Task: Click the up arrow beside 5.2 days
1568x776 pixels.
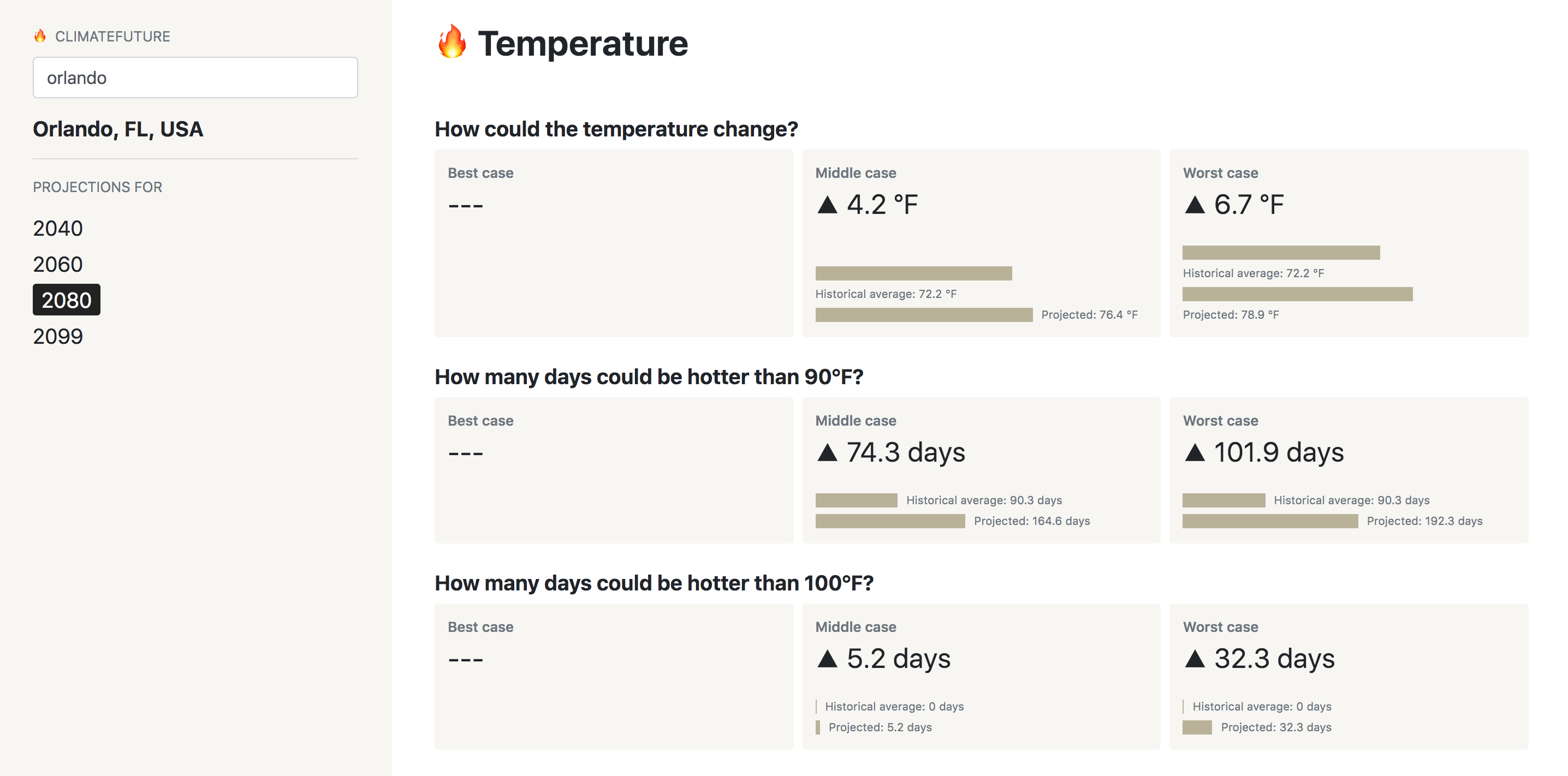Action: (x=827, y=659)
